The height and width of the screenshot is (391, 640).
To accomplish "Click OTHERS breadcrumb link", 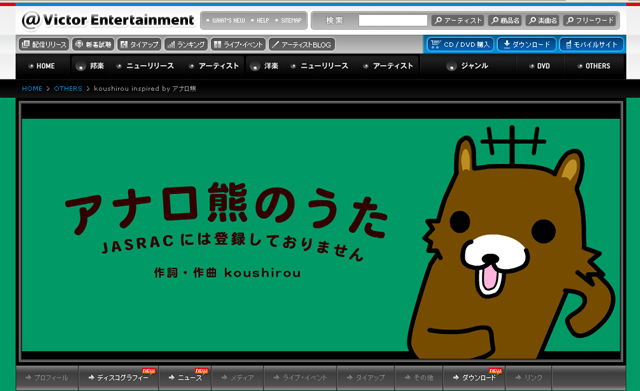I will tap(68, 89).
